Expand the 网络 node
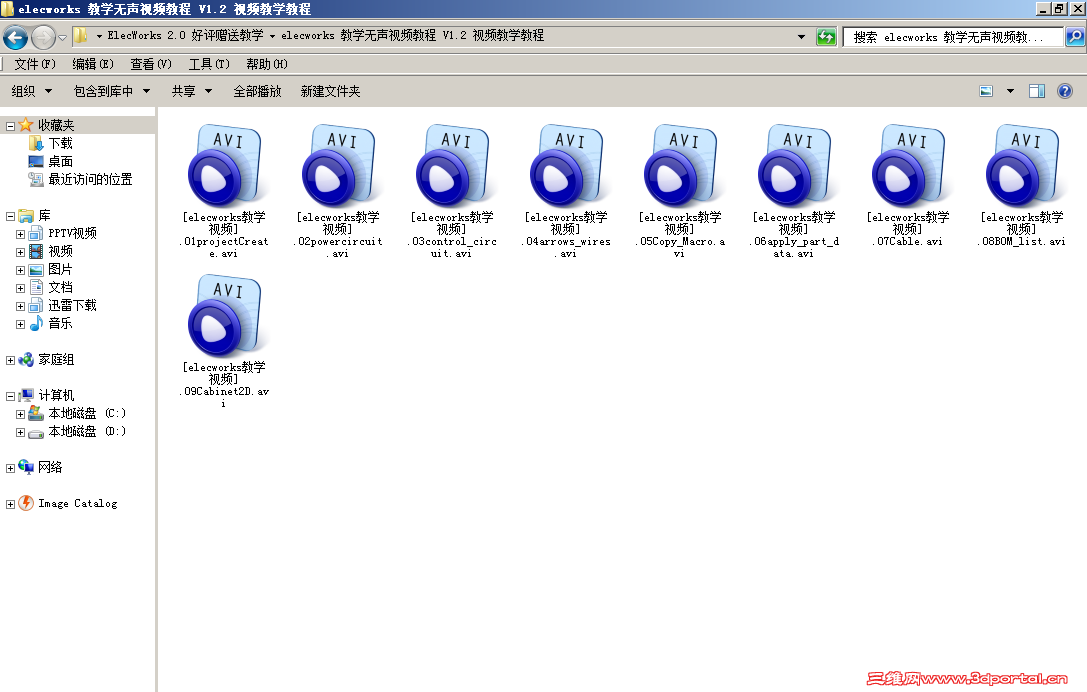Viewport: 1087px width, 692px height. point(10,469)
